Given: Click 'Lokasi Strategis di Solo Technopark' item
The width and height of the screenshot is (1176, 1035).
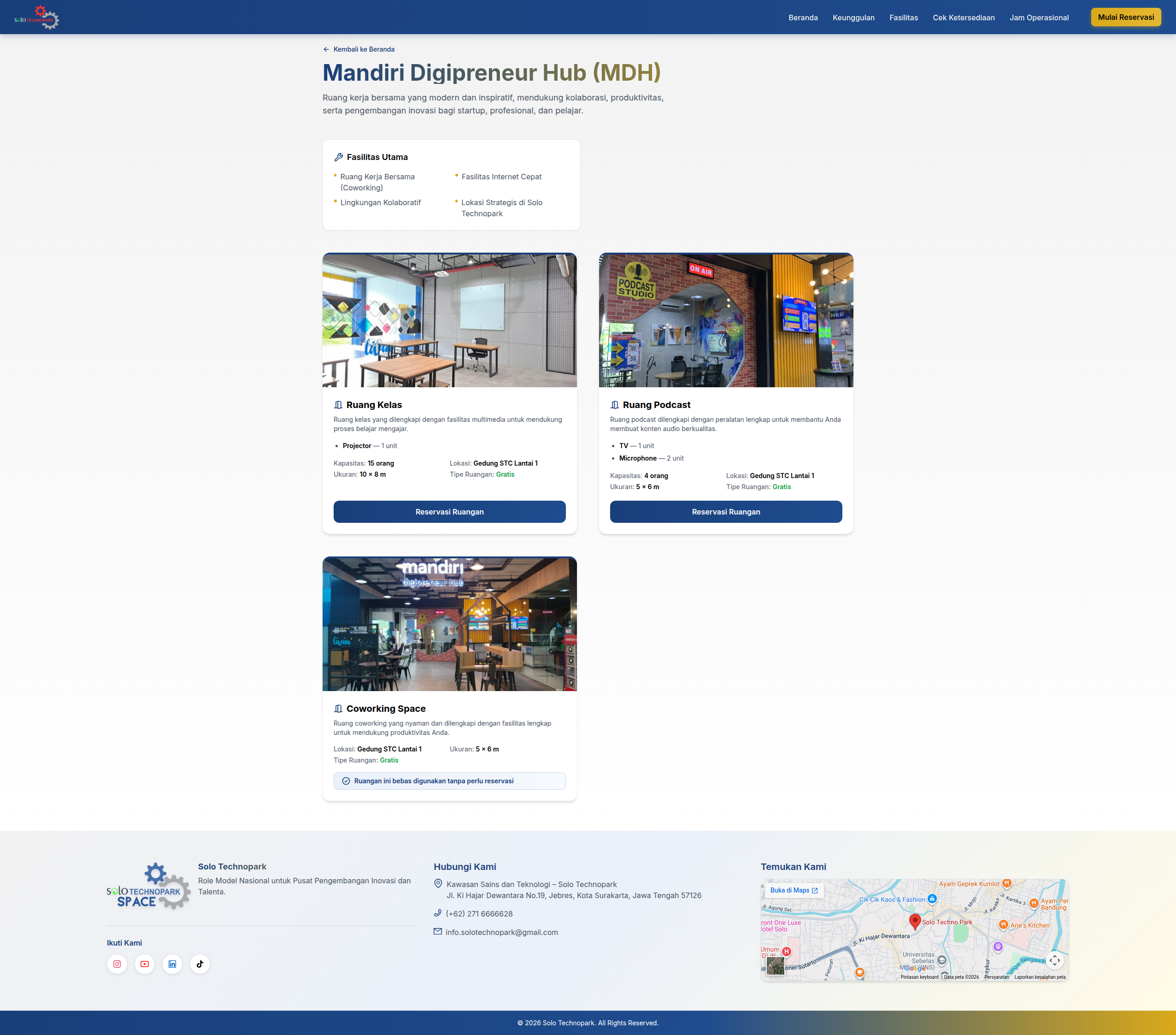Looking at the screenshot, I should 502,208.
